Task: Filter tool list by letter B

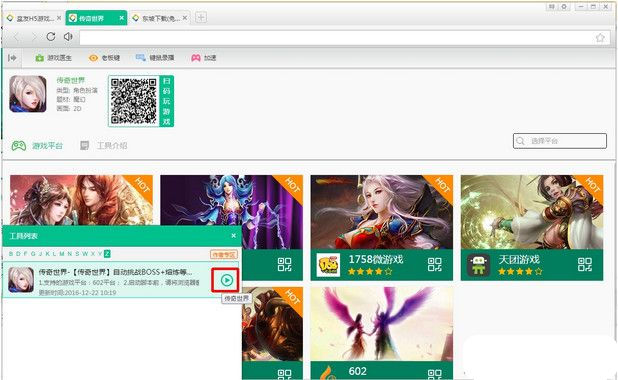Action: pyautogui.click(x=11, y=254)
